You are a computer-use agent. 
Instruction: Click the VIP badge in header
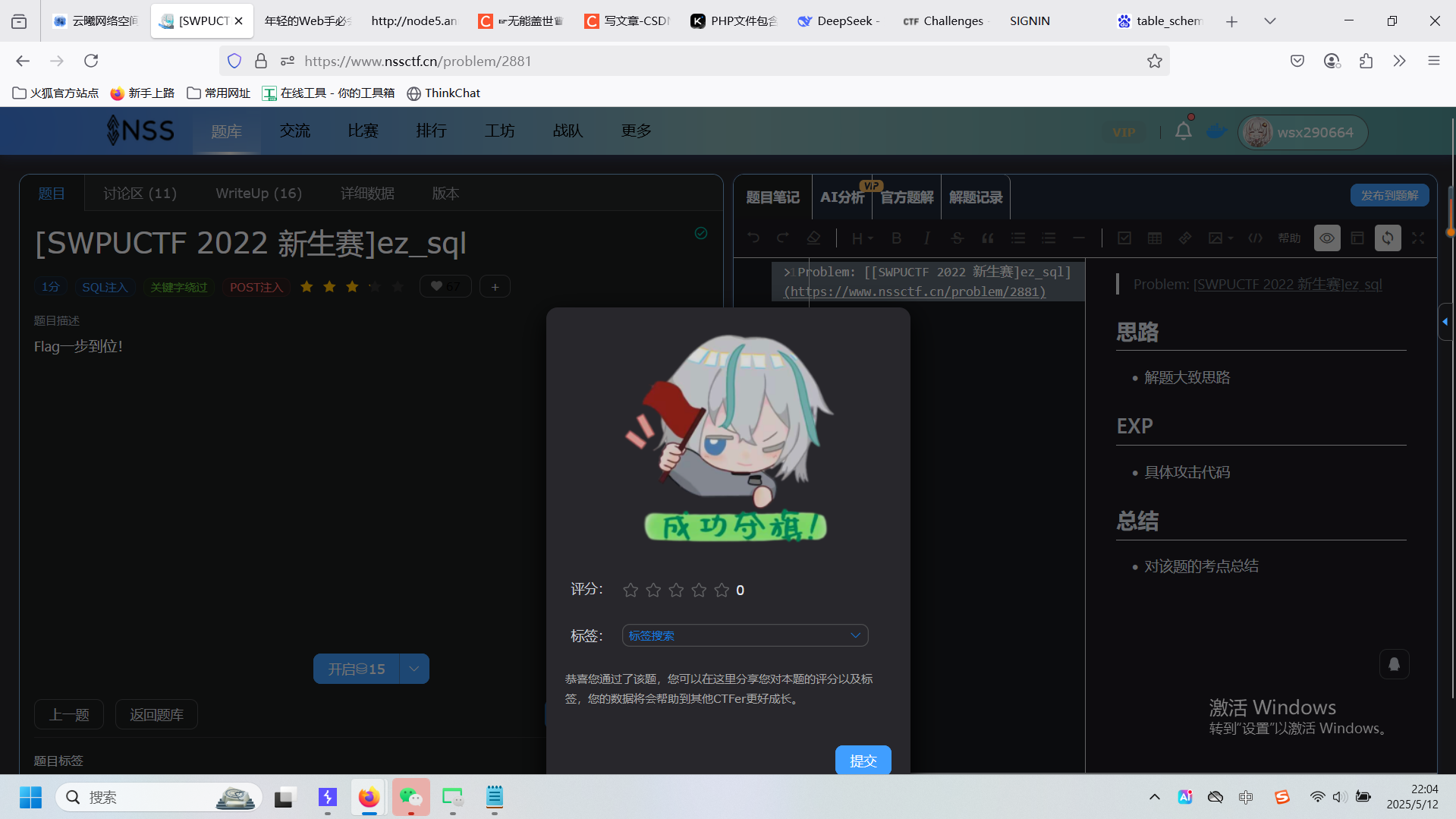click(x=1124, y=132)
